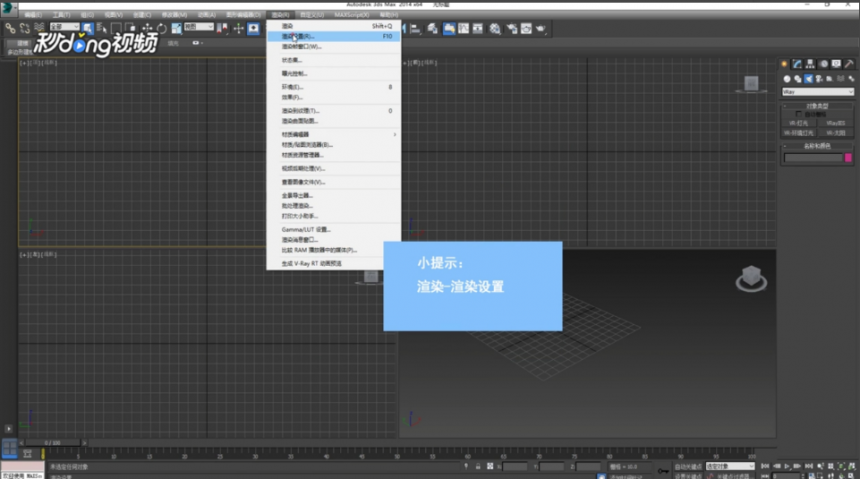Viewport: 860px width, 479px height.
Task: Click the perspective ViewCube
Action: point(751,278)
